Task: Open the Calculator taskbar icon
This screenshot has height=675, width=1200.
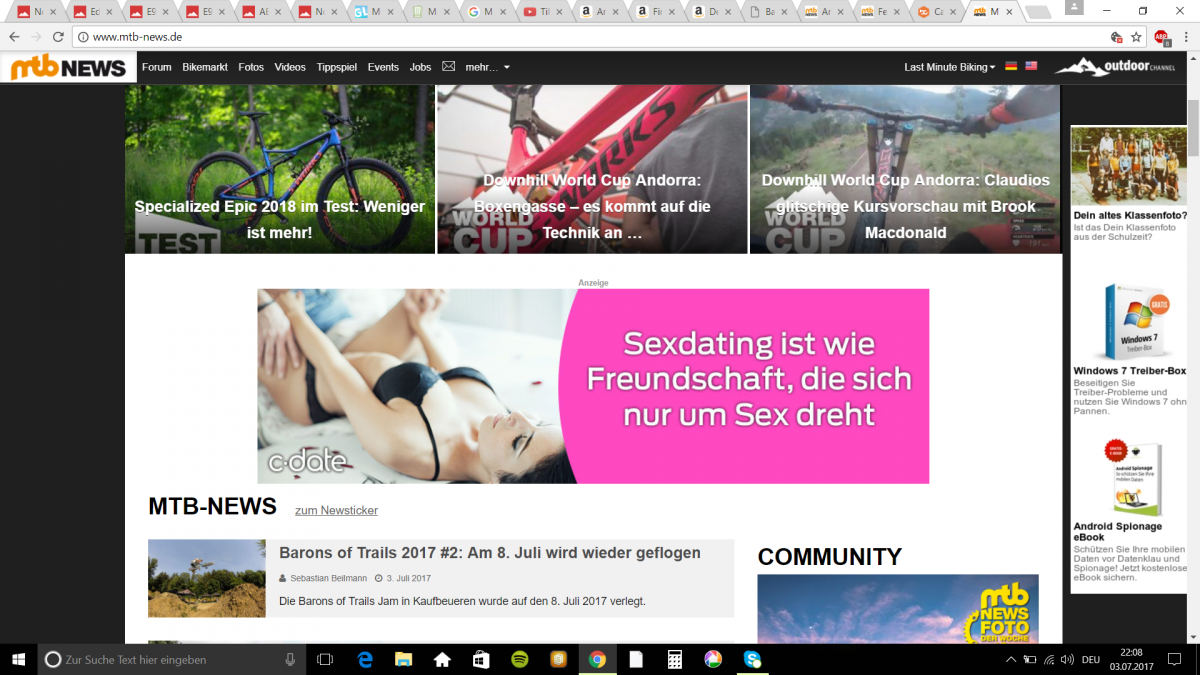Action: point(674,659)
